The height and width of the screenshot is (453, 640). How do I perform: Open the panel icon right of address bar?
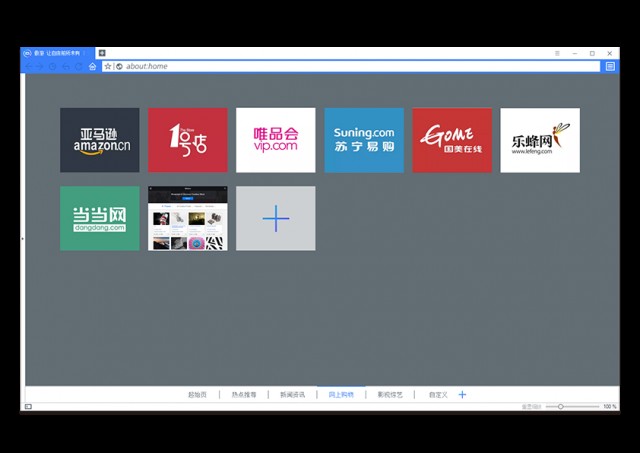pyautogui.click(x=610, y=67)
